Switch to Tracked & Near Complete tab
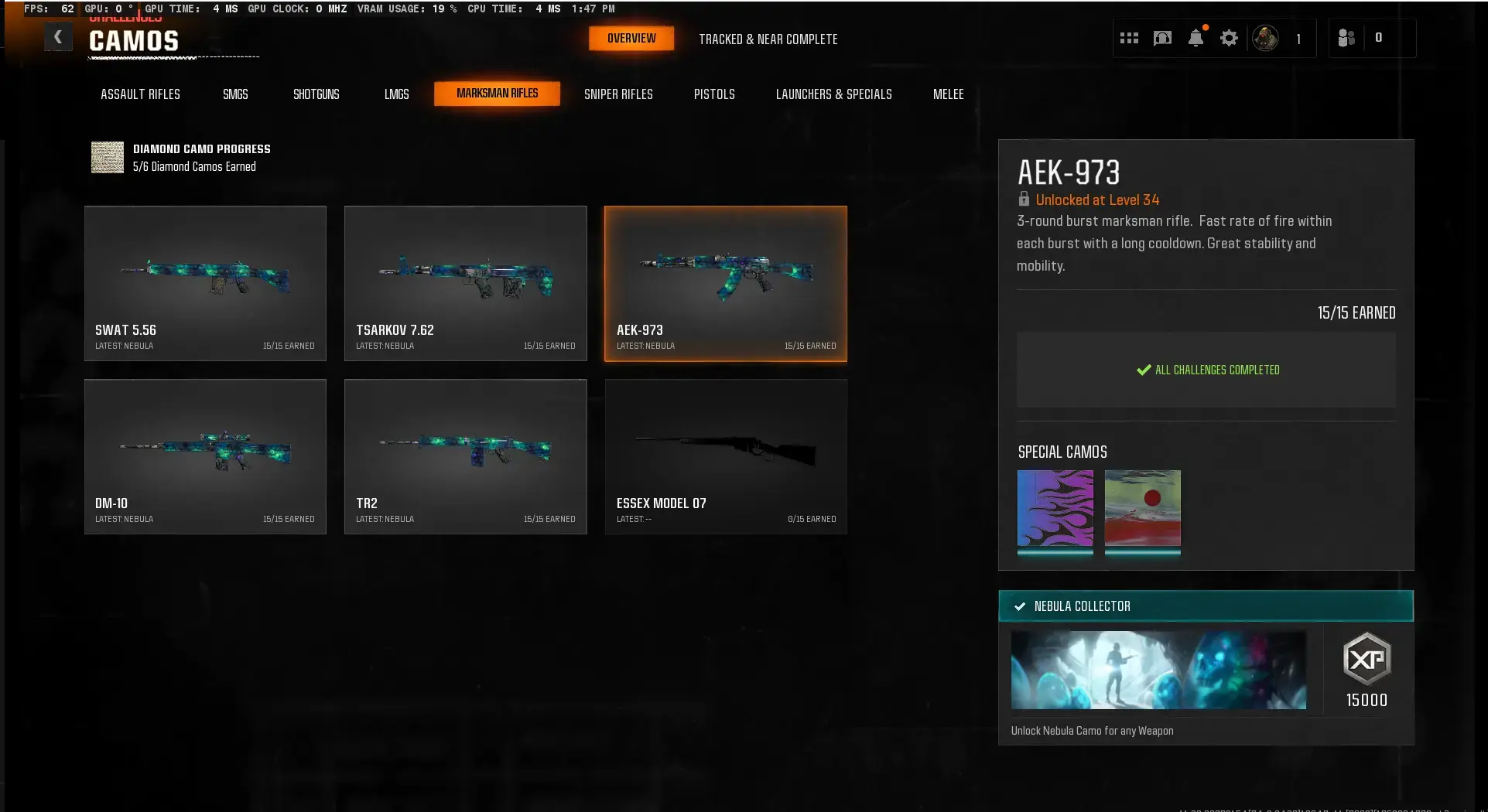1488x812 pixels. tap(768, 39)
